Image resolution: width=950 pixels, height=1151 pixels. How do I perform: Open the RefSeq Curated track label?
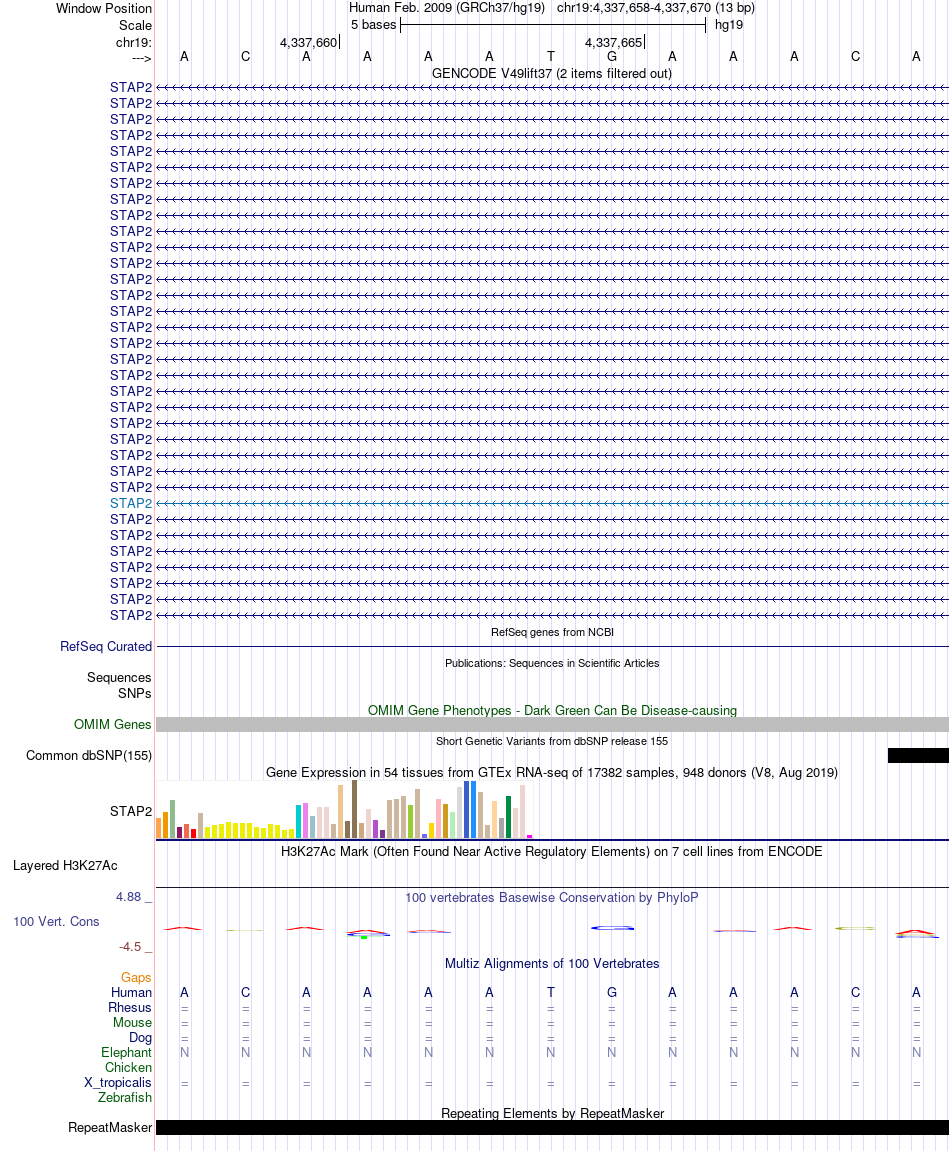106,647
